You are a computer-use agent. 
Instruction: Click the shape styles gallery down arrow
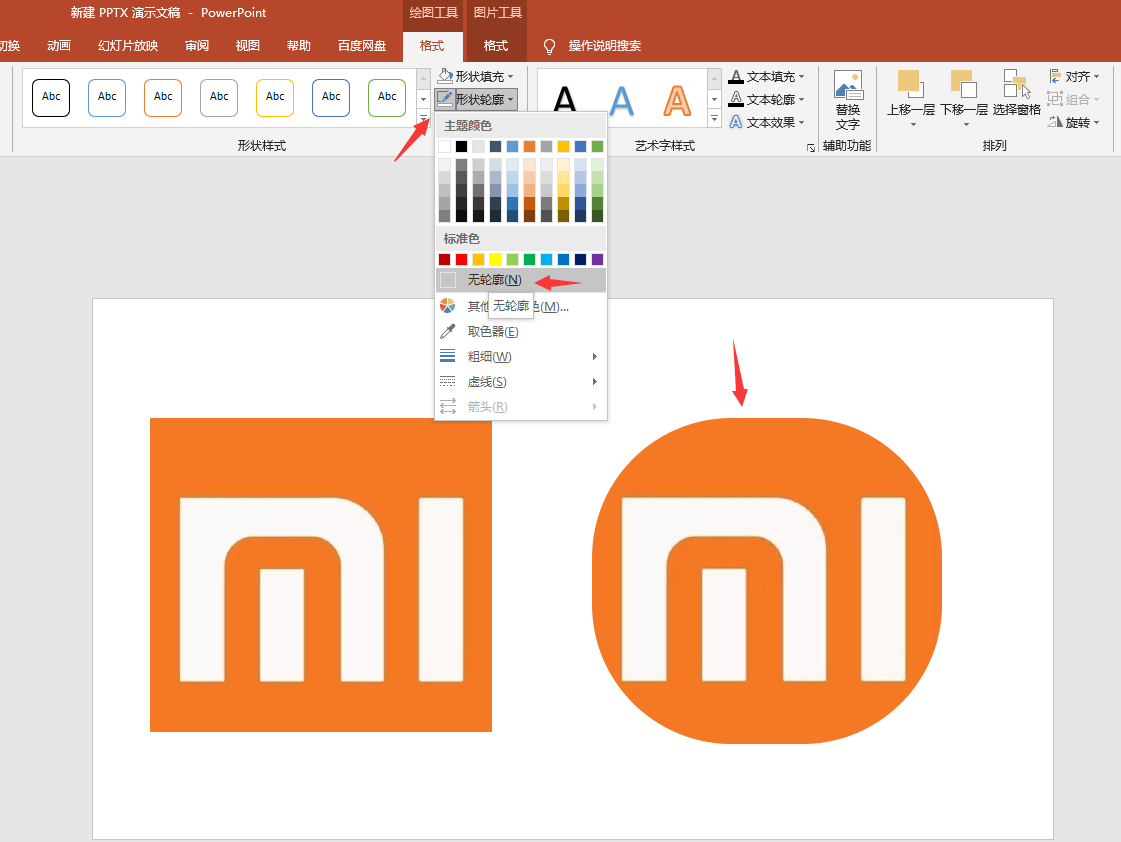pos(423,99)
